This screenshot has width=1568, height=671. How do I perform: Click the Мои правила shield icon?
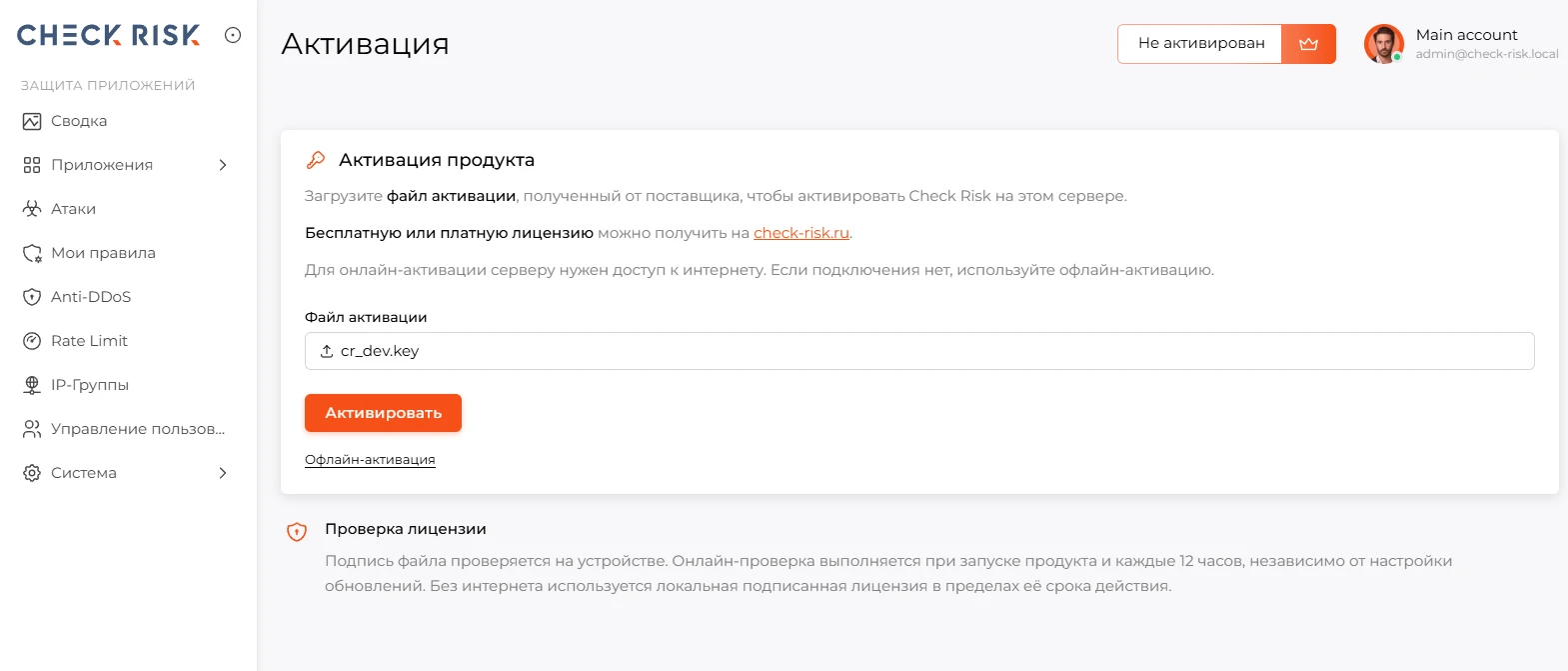pos(32,253)
